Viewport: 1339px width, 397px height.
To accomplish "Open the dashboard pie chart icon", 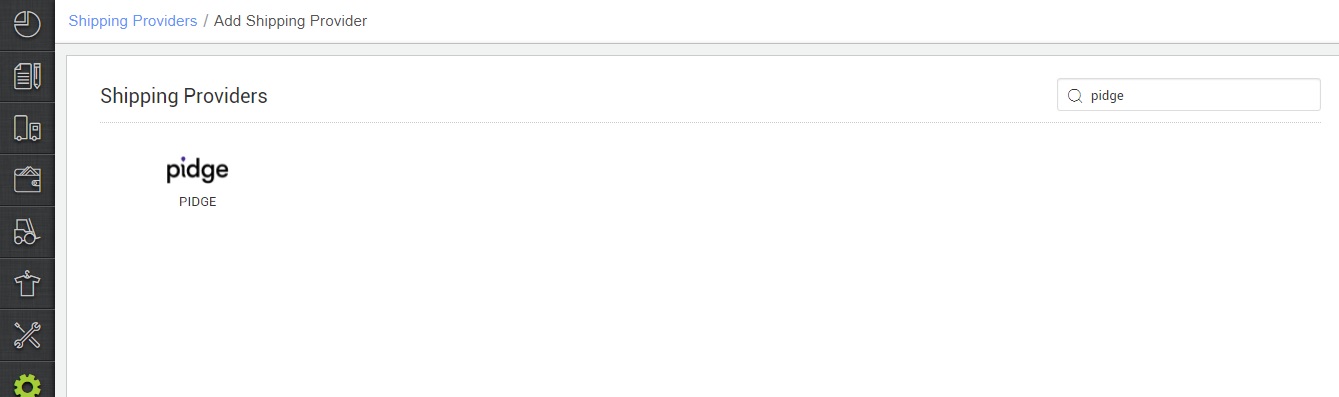I will [27, 24].
